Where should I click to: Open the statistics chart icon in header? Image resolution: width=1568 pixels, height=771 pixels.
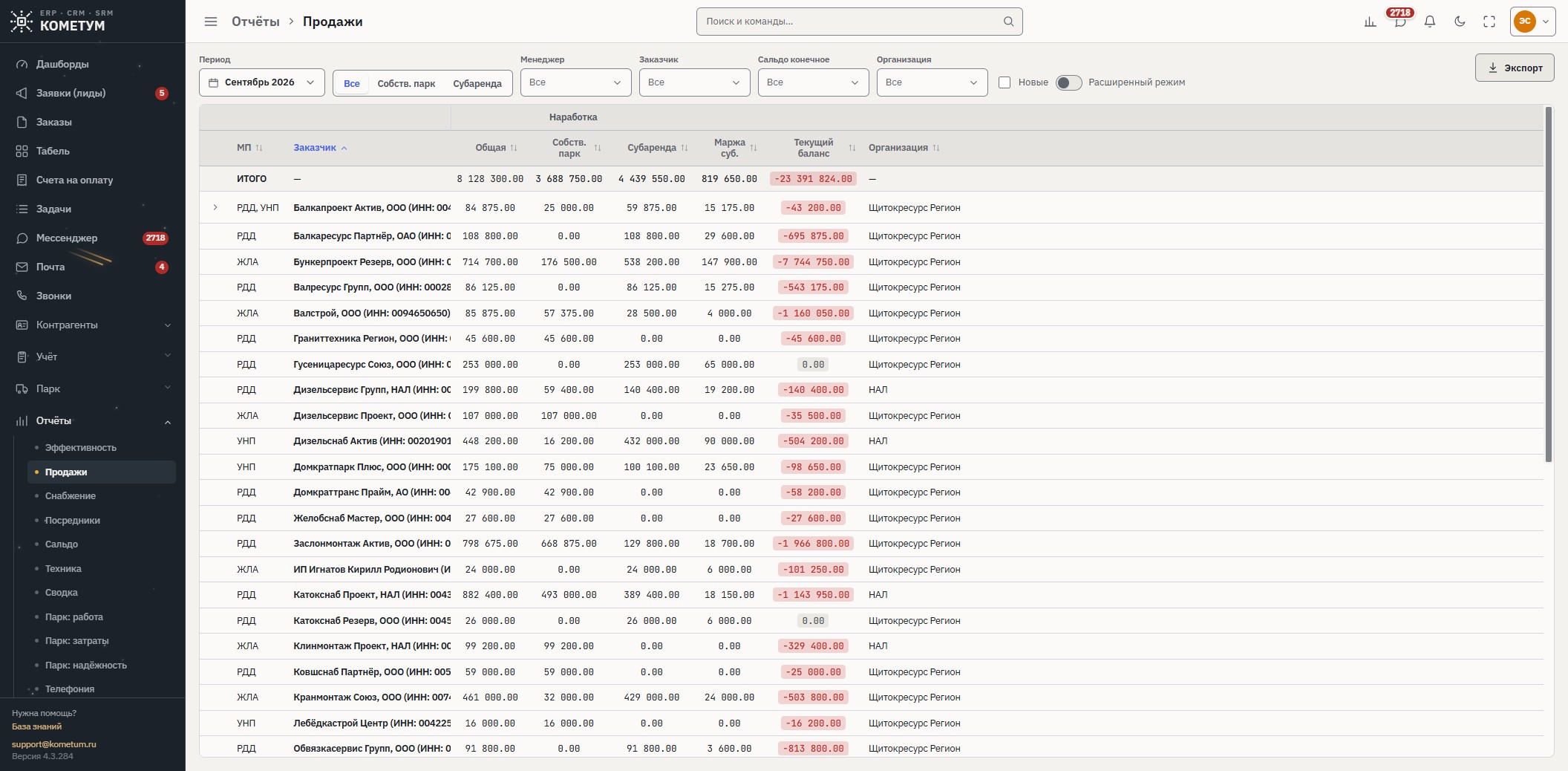[x=1370, y=22]
